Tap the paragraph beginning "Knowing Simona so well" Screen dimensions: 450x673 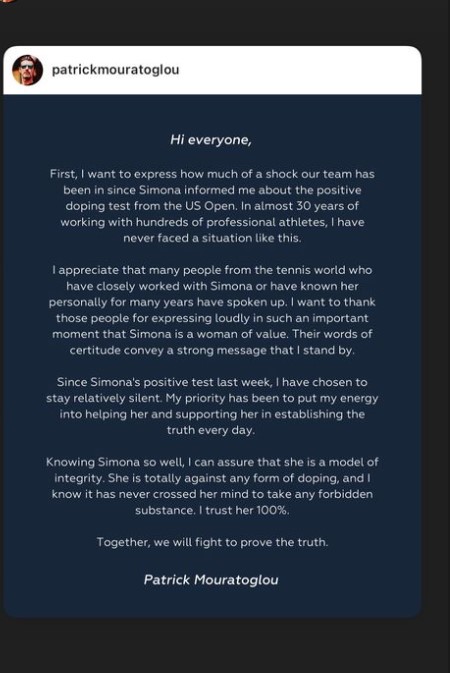(x=212, y=486)
